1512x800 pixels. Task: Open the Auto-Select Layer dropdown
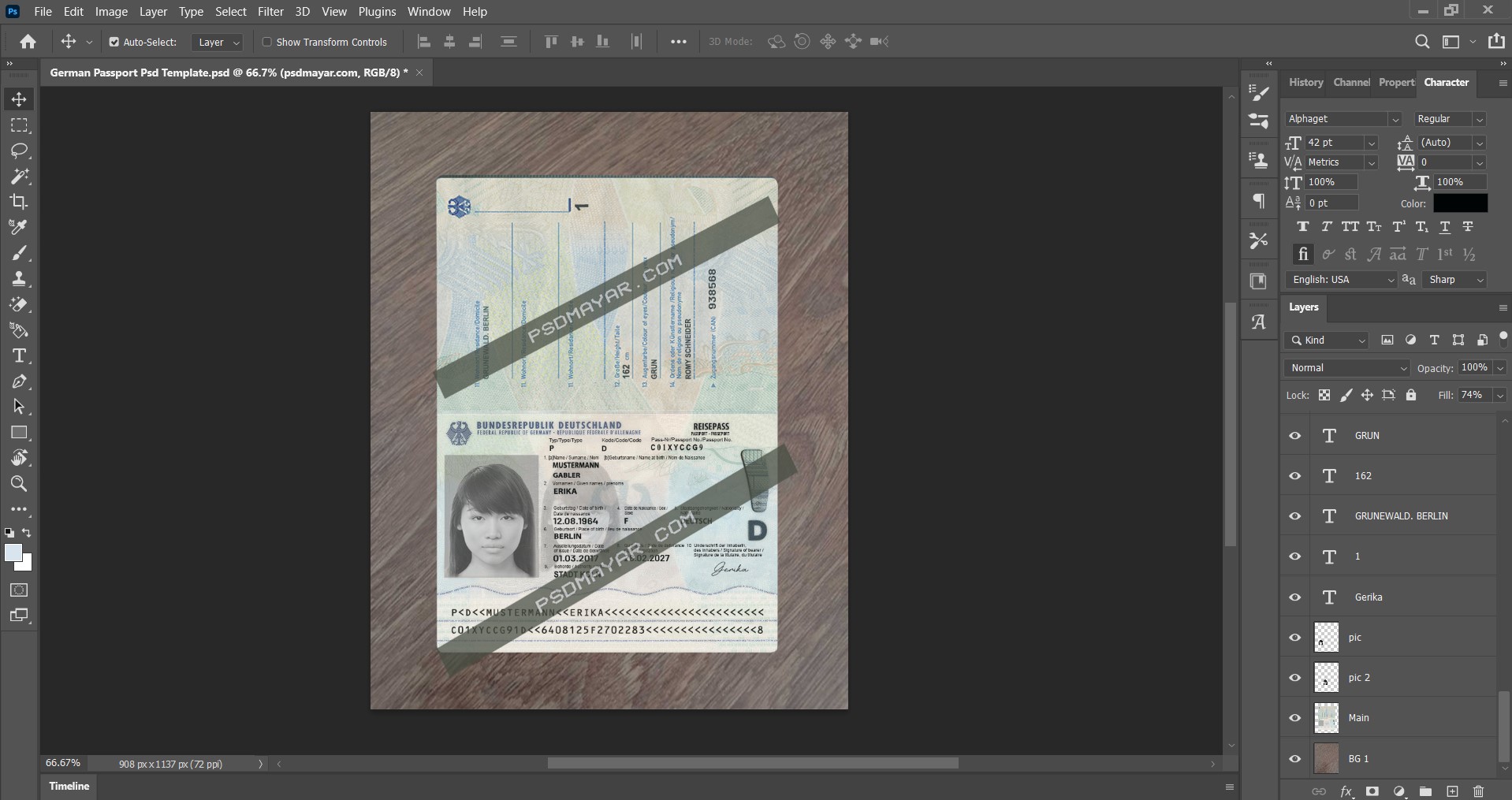(x=217, y=42)
